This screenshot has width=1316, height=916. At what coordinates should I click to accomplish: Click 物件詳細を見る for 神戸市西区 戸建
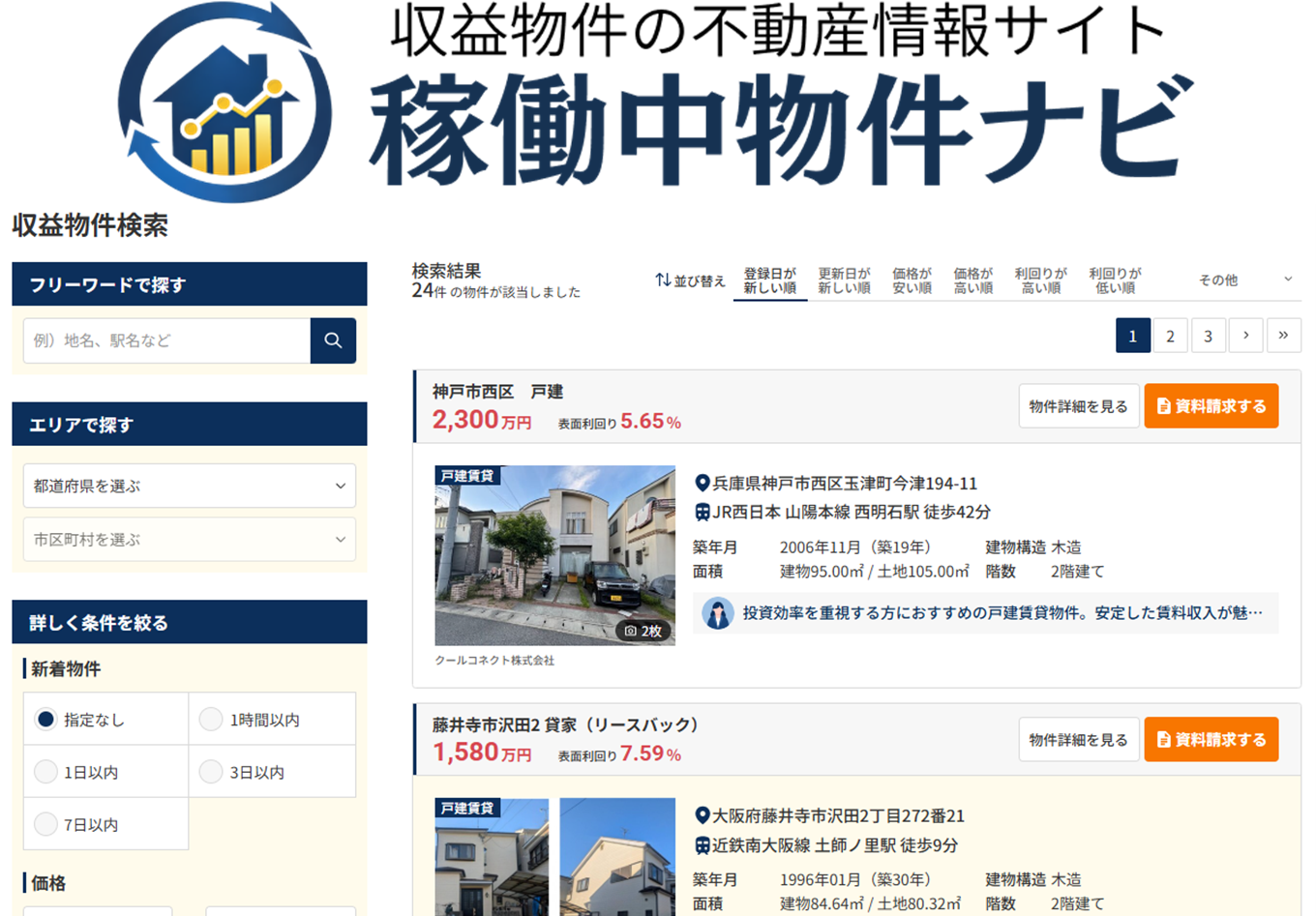pos(1078,406)
